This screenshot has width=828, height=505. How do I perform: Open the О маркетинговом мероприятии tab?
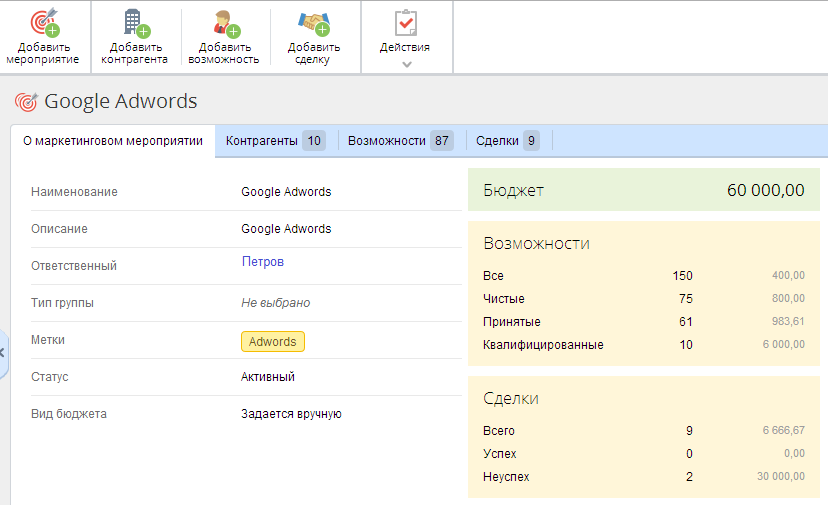pos(113,141)
